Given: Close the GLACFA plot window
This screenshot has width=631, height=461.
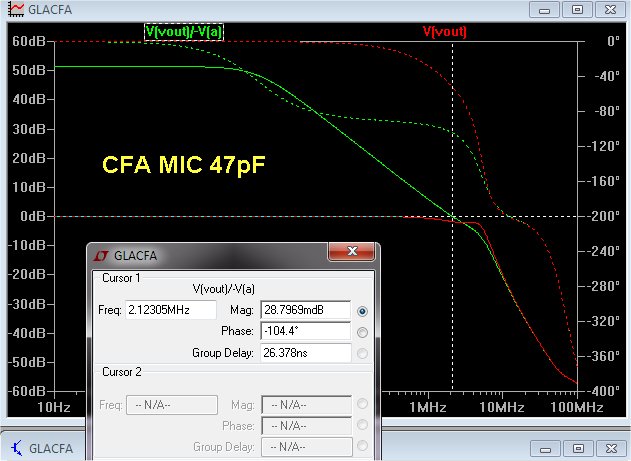Looking at the screenshot, I should (x=610, y=10).
